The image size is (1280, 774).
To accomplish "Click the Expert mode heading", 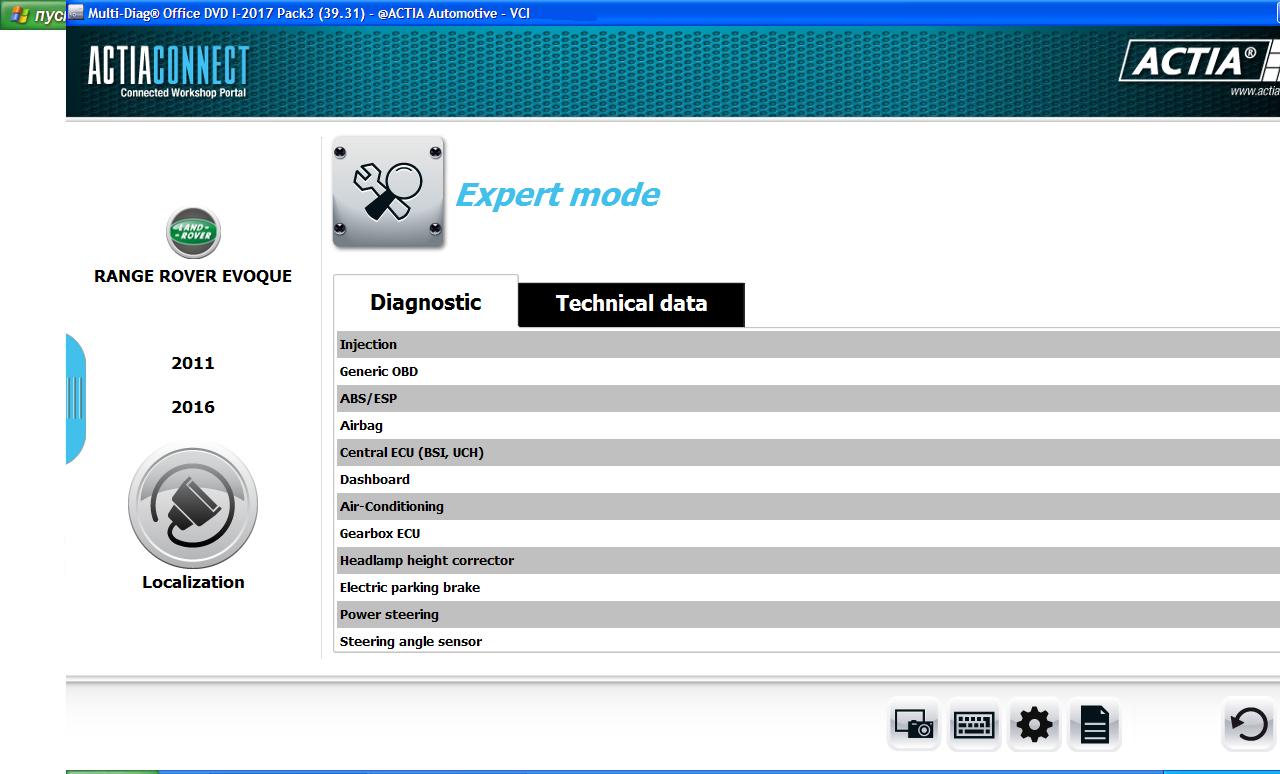I will [x=557, y=194].
